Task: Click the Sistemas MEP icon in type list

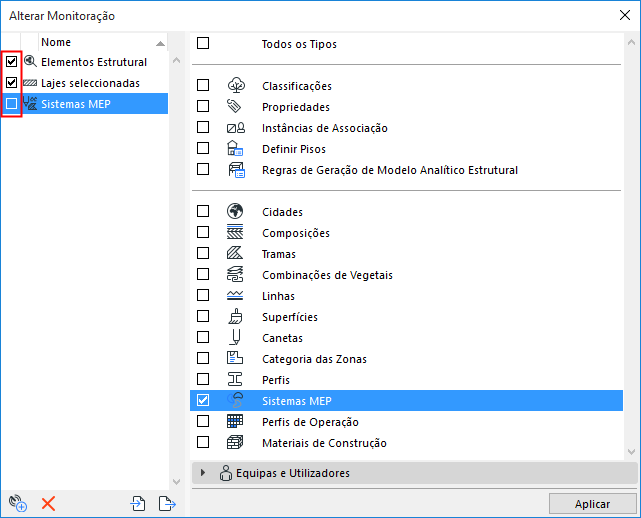Action: point(235,400)
